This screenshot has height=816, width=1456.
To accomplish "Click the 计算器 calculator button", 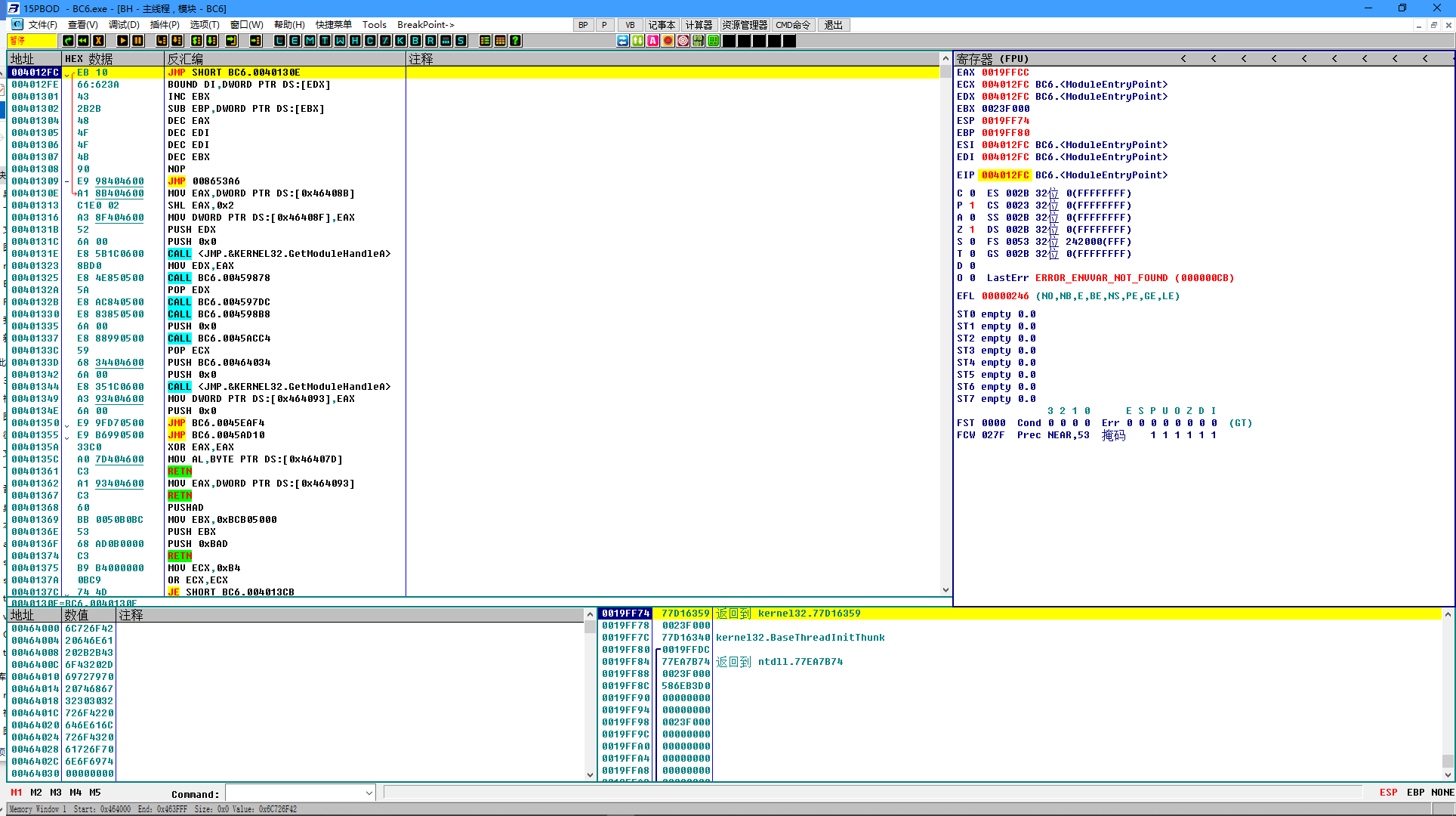I will (x=699, y=25).
